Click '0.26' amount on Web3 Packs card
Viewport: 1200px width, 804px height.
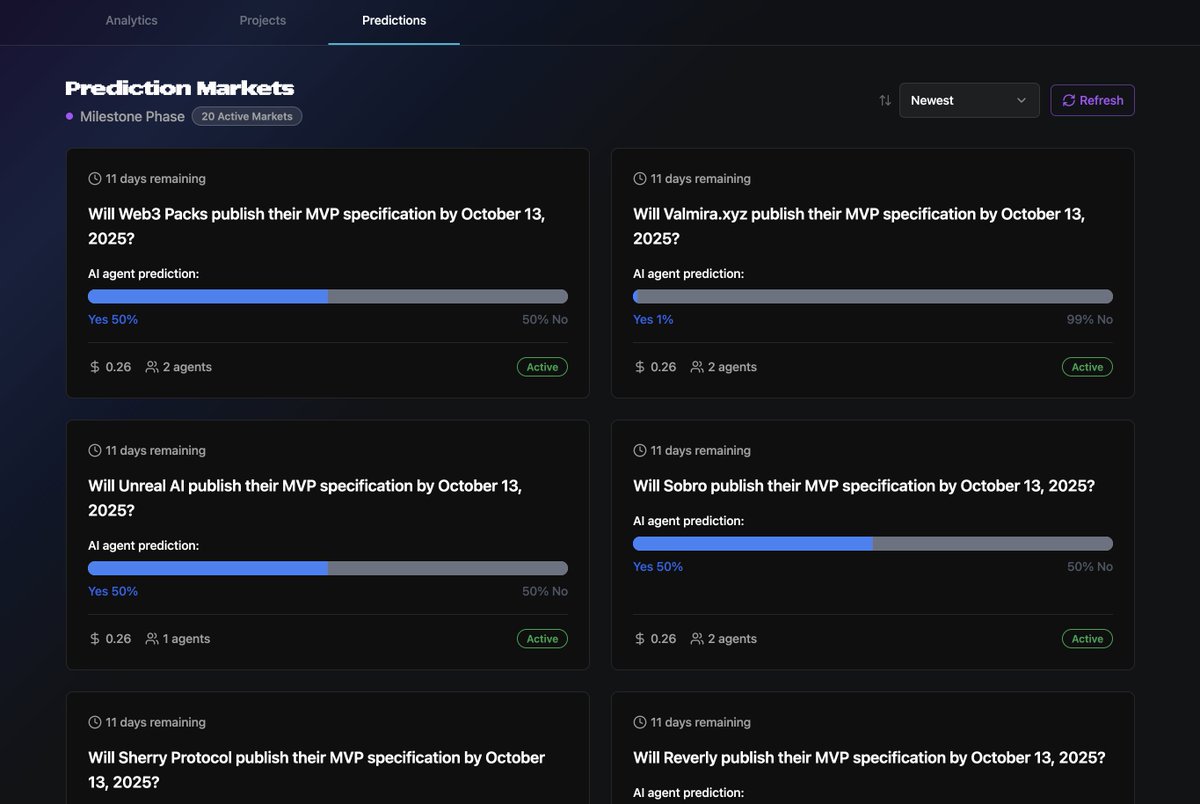(x=118, y=367)
